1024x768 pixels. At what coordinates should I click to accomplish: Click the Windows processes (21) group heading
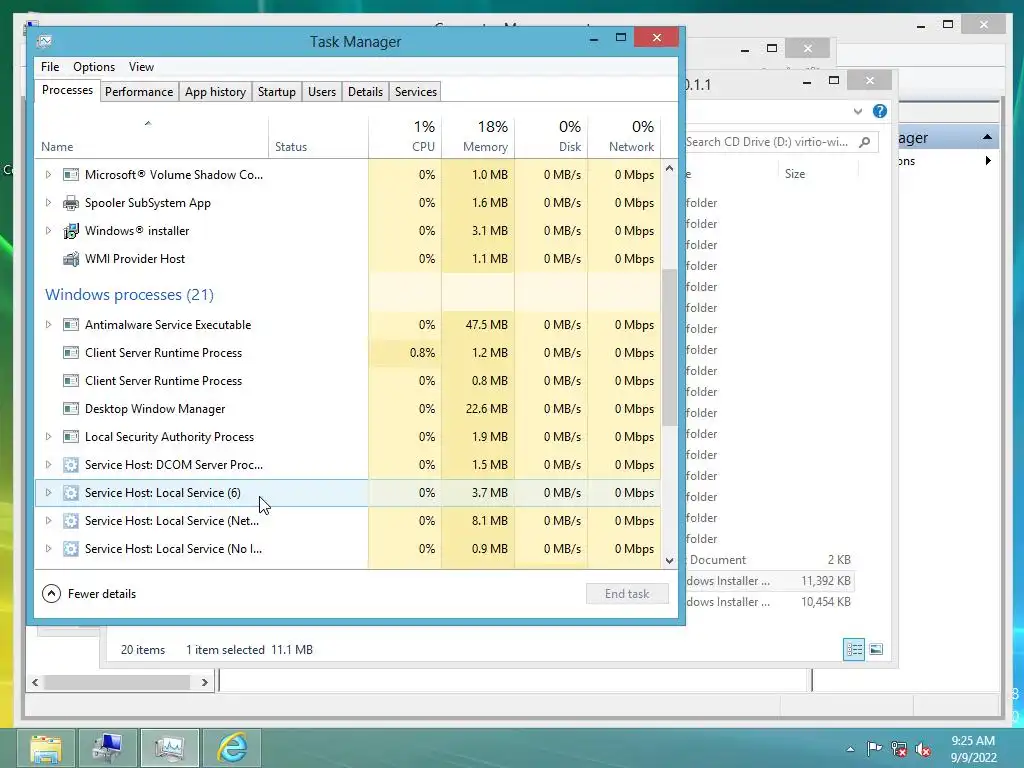[x=129, y=295]
